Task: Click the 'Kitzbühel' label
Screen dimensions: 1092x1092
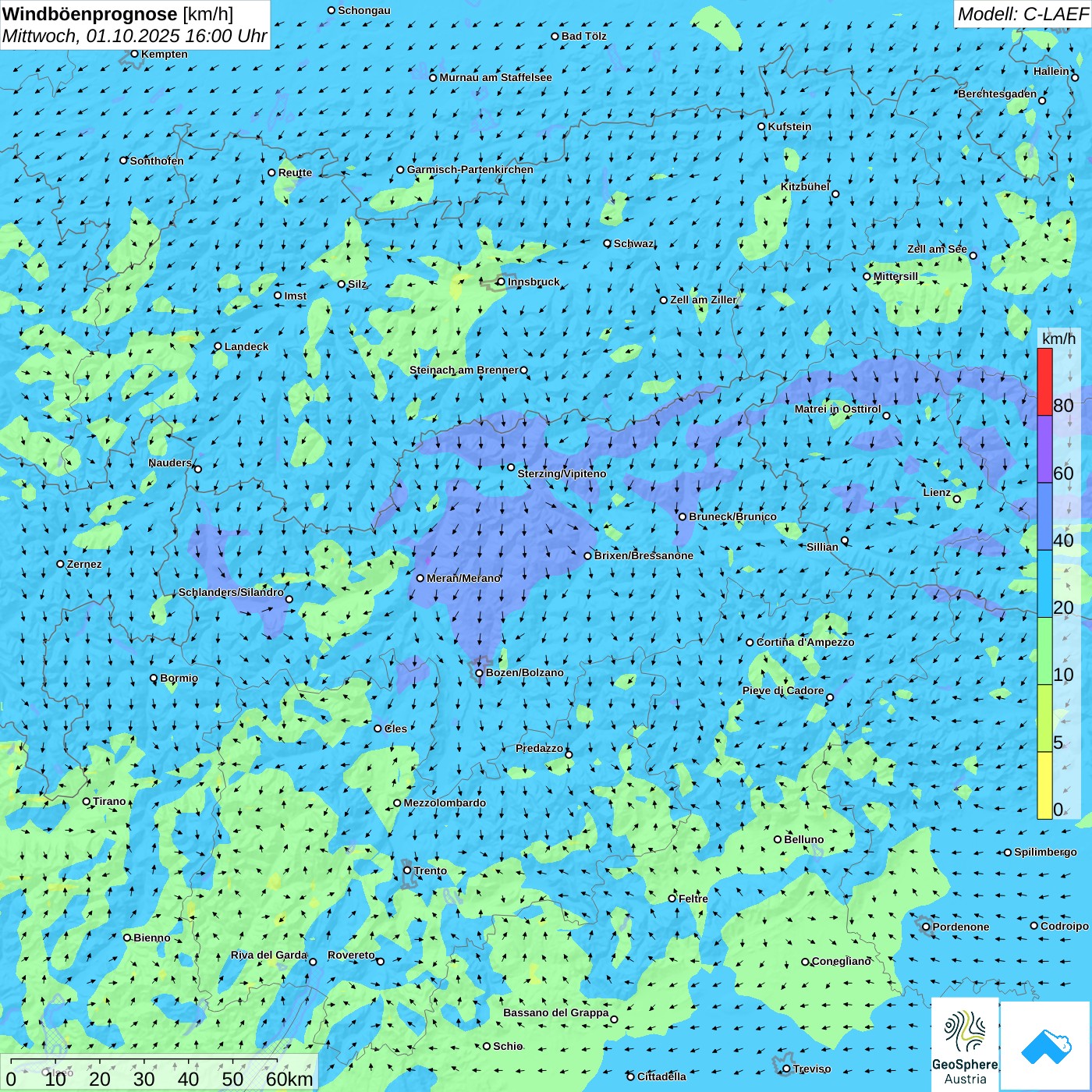Action: point(805,186)
